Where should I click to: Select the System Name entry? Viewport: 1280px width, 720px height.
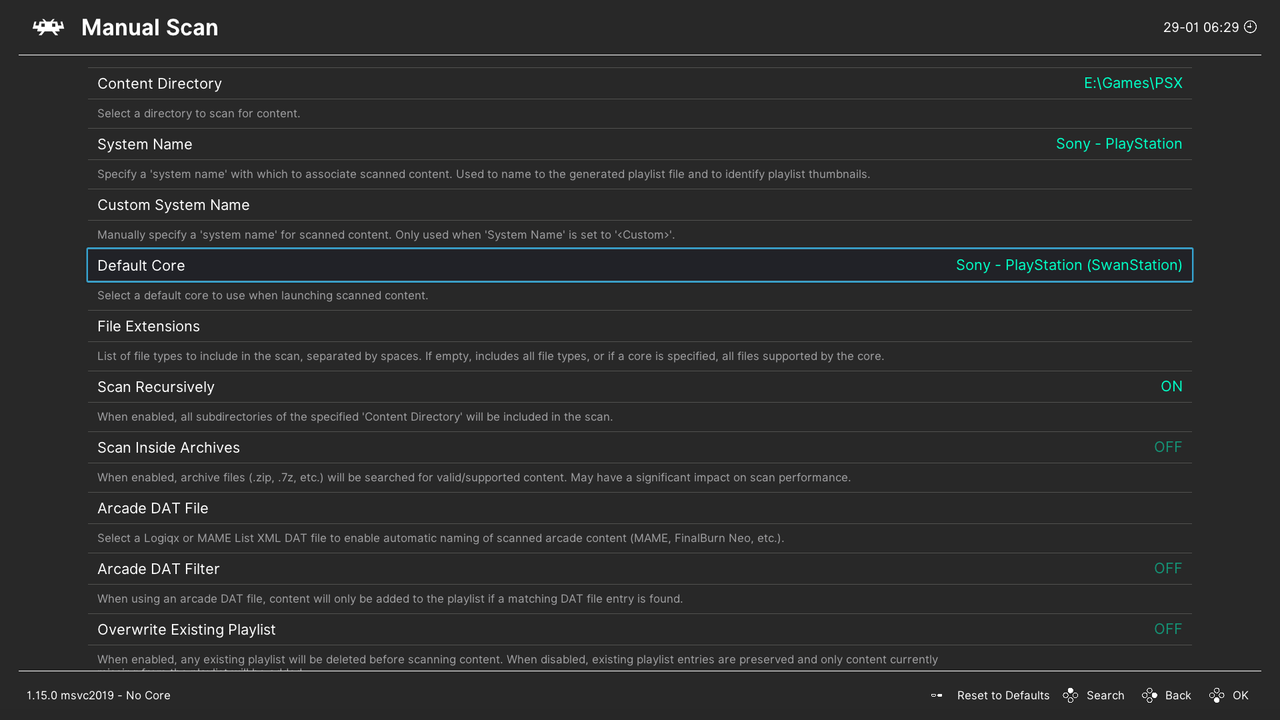[640, 144]
